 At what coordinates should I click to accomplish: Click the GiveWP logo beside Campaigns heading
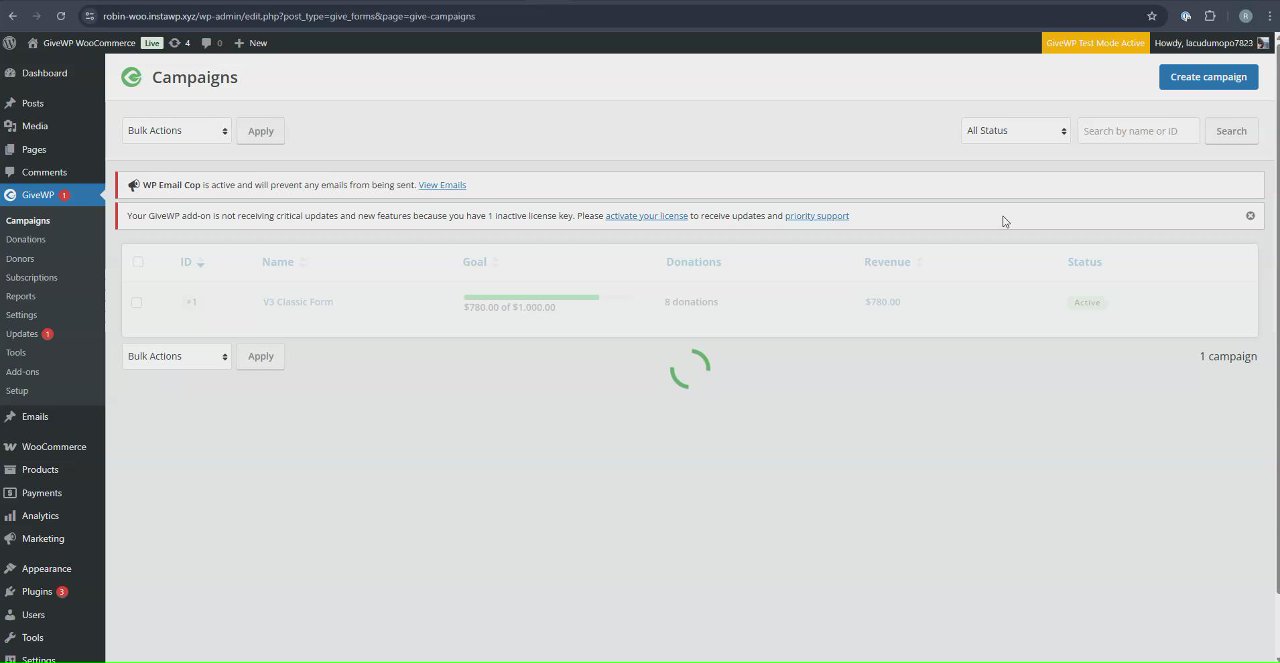[x=132, y=77]
